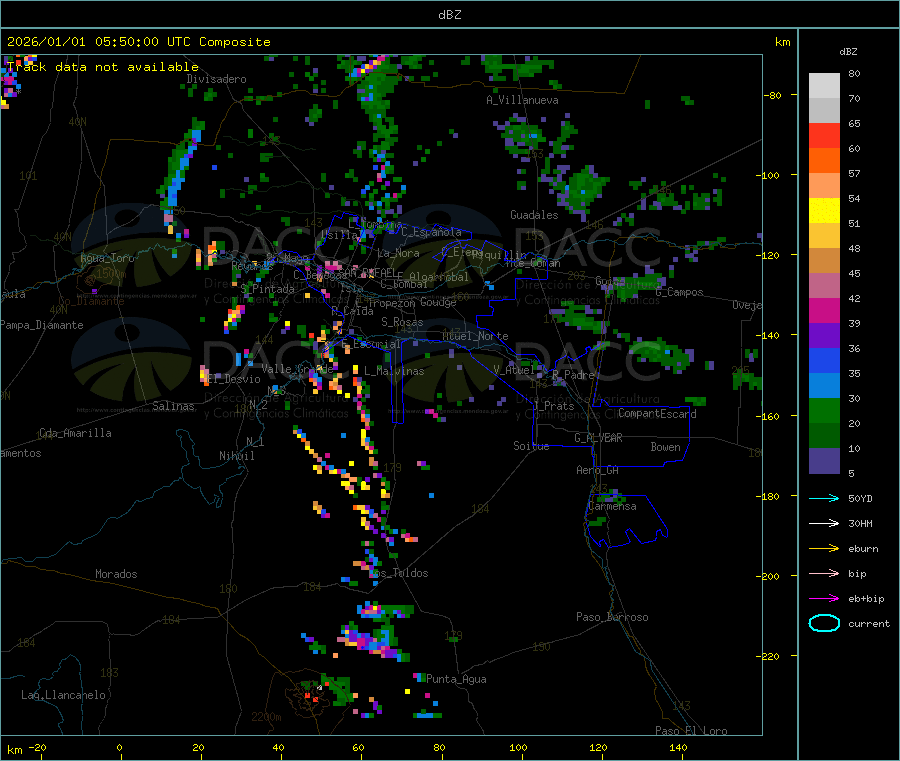Click the E_Escorial map label
This screenshot has width=900, height=761.
(x=370, y=344)
